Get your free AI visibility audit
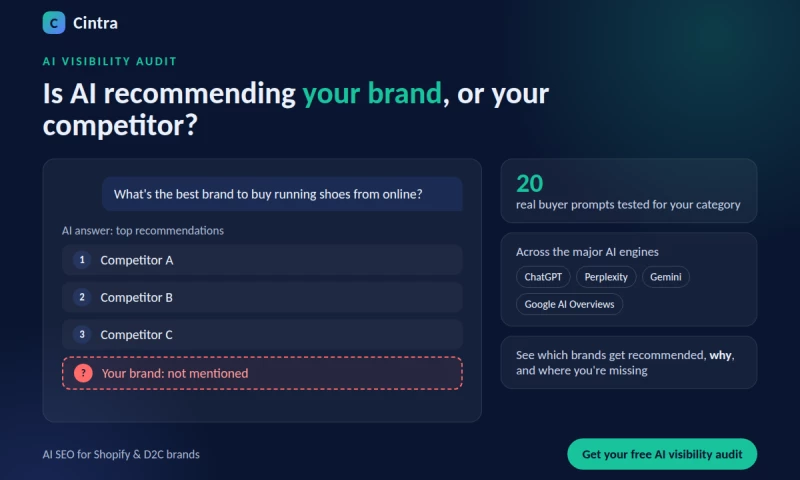This screenshot has height=480, width=800. click(662, 454)
